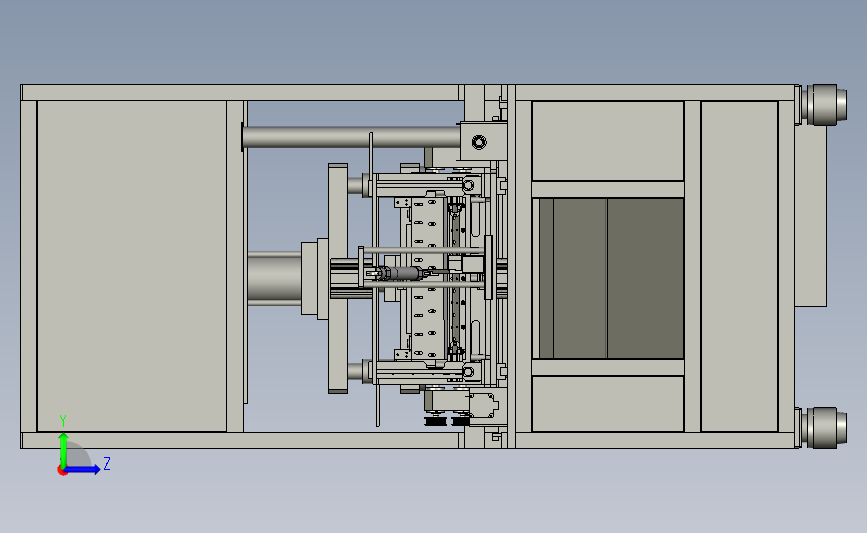Select the long horizontal guide rod near the top

(351, 137)
